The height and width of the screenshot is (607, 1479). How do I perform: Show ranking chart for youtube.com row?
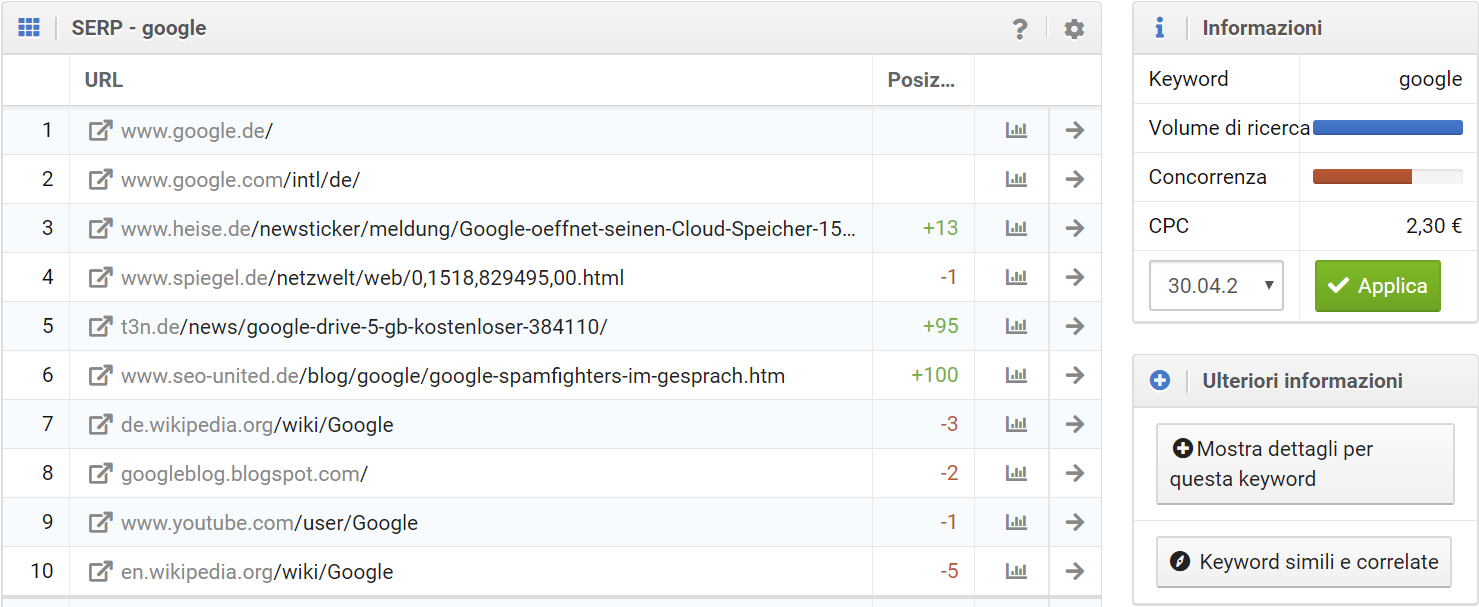pyautogui.click(x=1016, y=522)
